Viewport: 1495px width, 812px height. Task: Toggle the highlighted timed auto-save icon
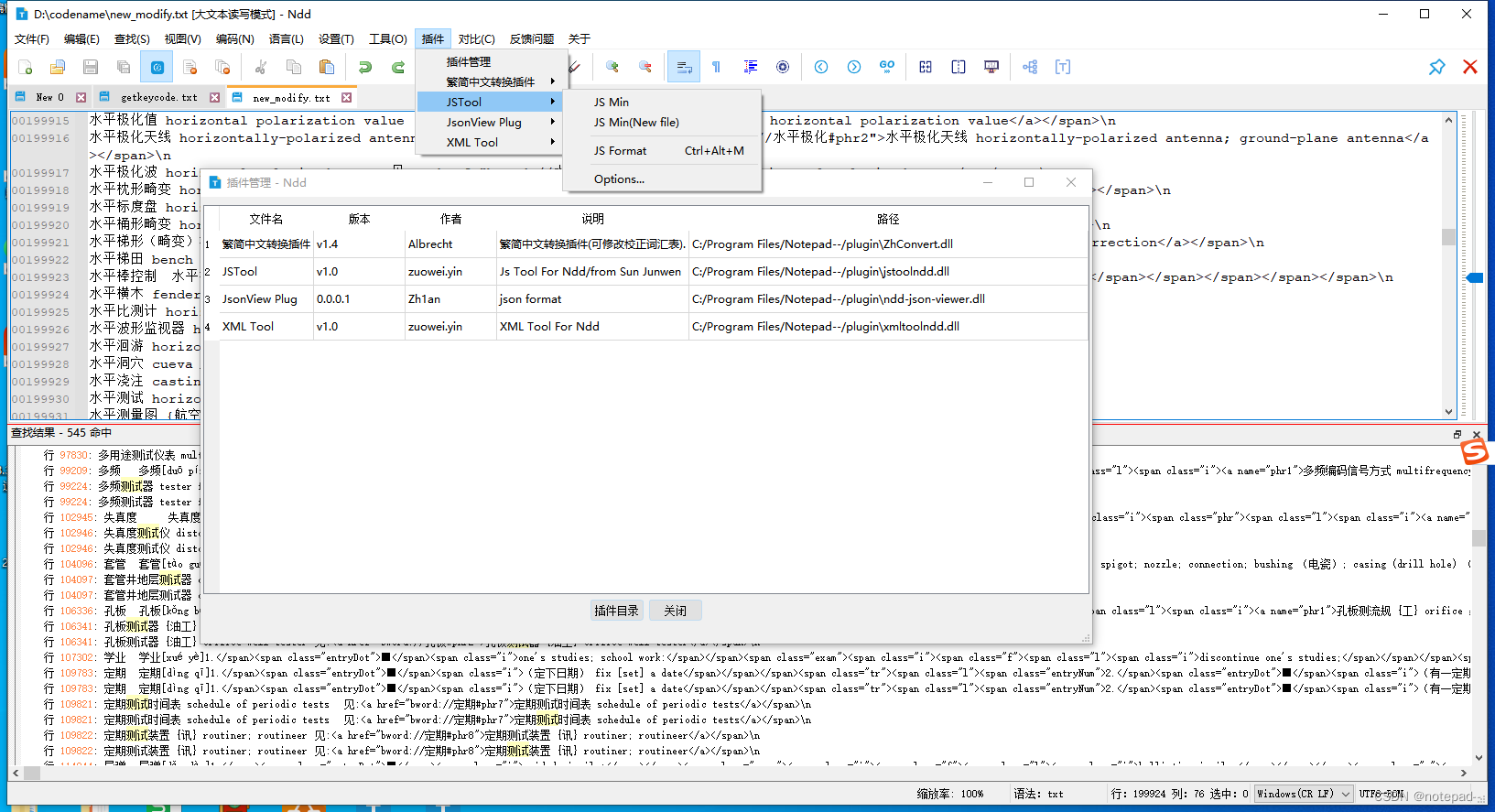pyautogui.click(x=157, y=67)
